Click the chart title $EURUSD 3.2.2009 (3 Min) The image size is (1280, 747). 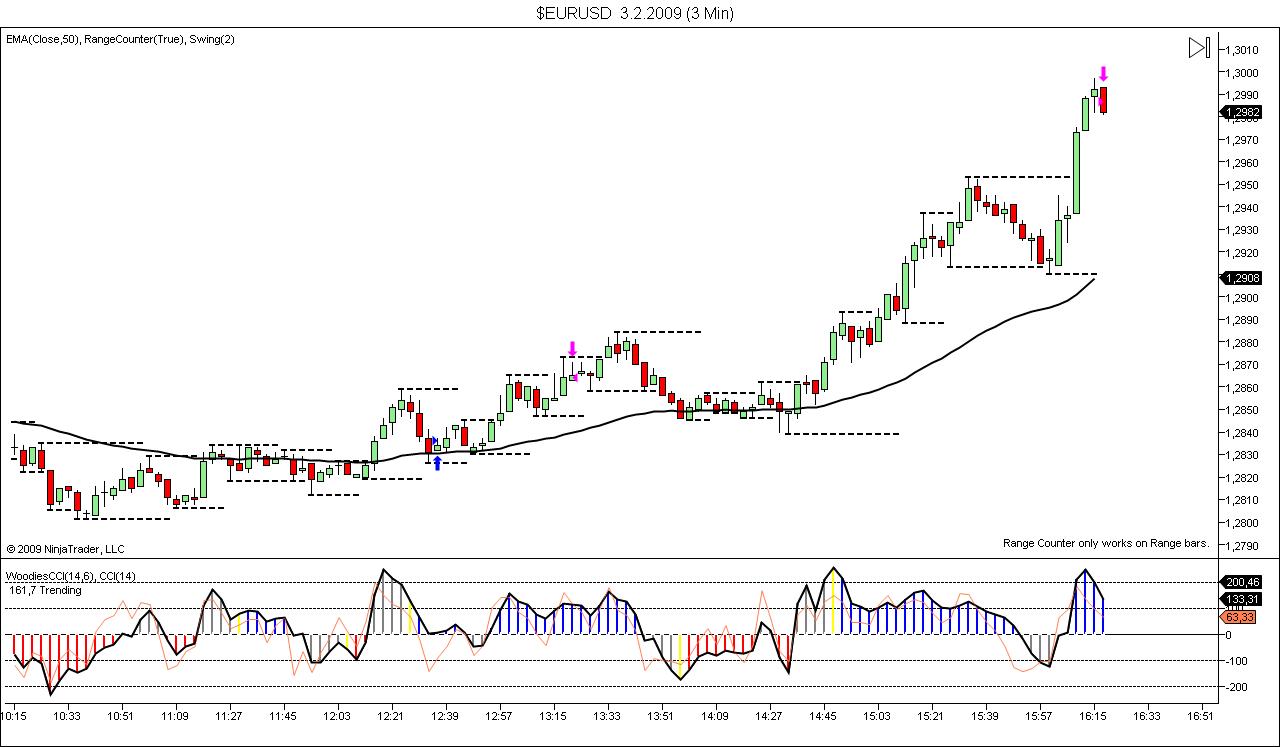(635, 13)
